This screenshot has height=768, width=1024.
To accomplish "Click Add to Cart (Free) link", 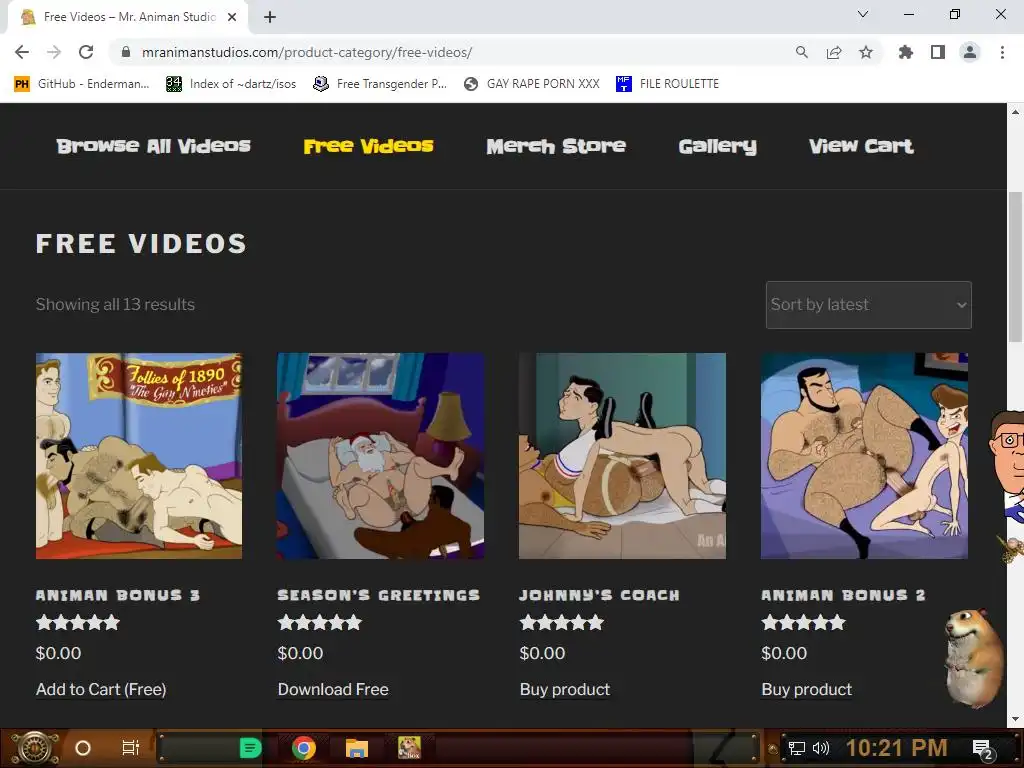I will (x=101, y=690).
